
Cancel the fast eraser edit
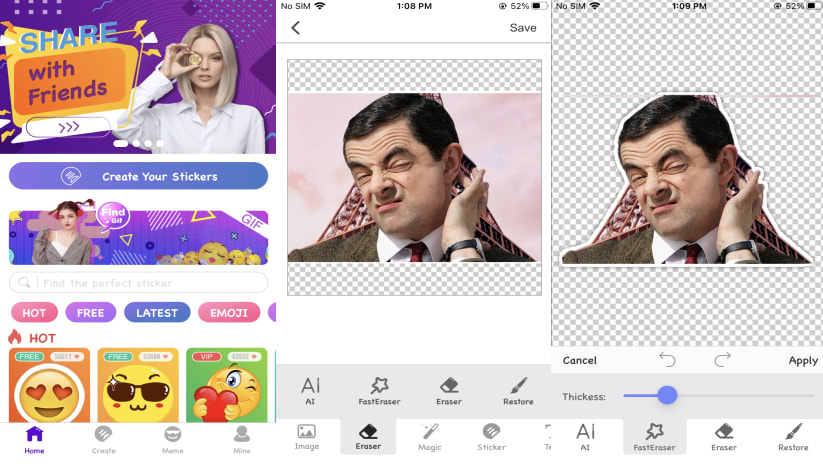click(579, 360)
